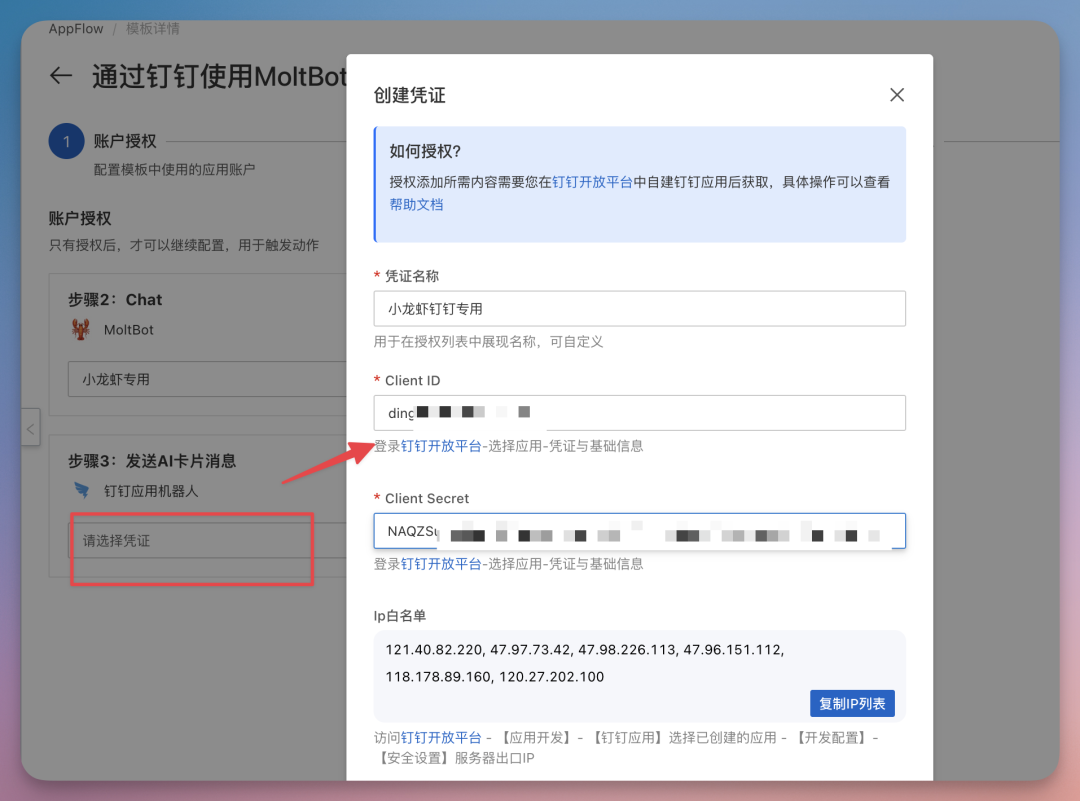This screenshot has width=1080, height=801.
Task: Click the step 1 账户授权 numbered circle
Action: tap(65, 141)
